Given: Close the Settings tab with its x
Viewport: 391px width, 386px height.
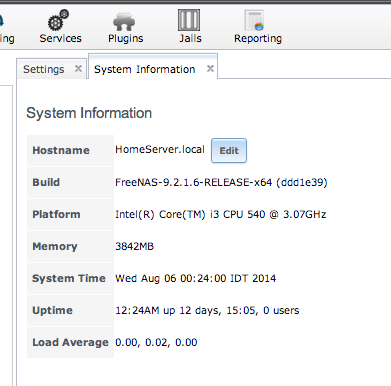Looking at the screenshot, I should point(78,69).
